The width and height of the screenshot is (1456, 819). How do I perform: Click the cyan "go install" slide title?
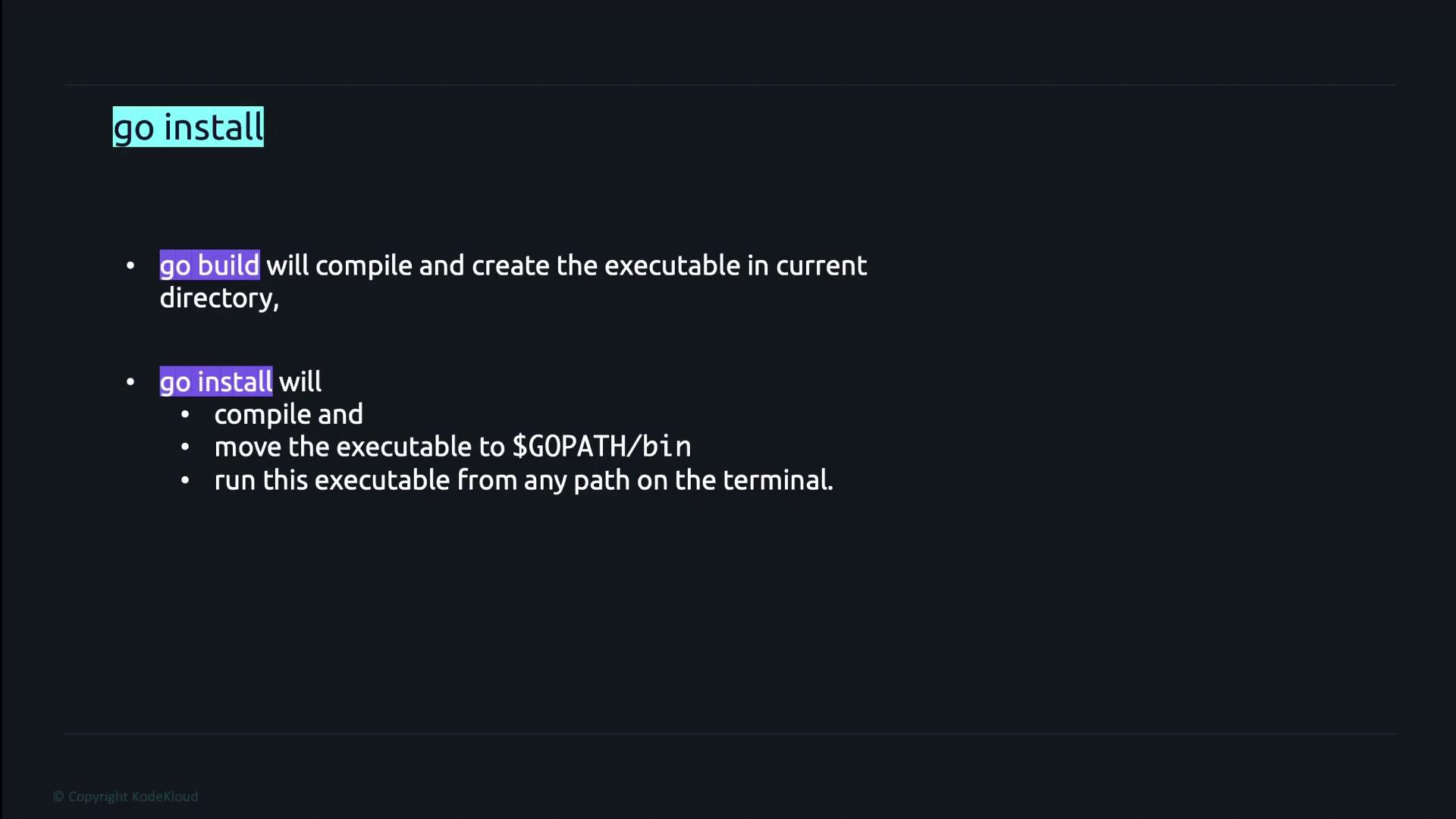point(188,127)
